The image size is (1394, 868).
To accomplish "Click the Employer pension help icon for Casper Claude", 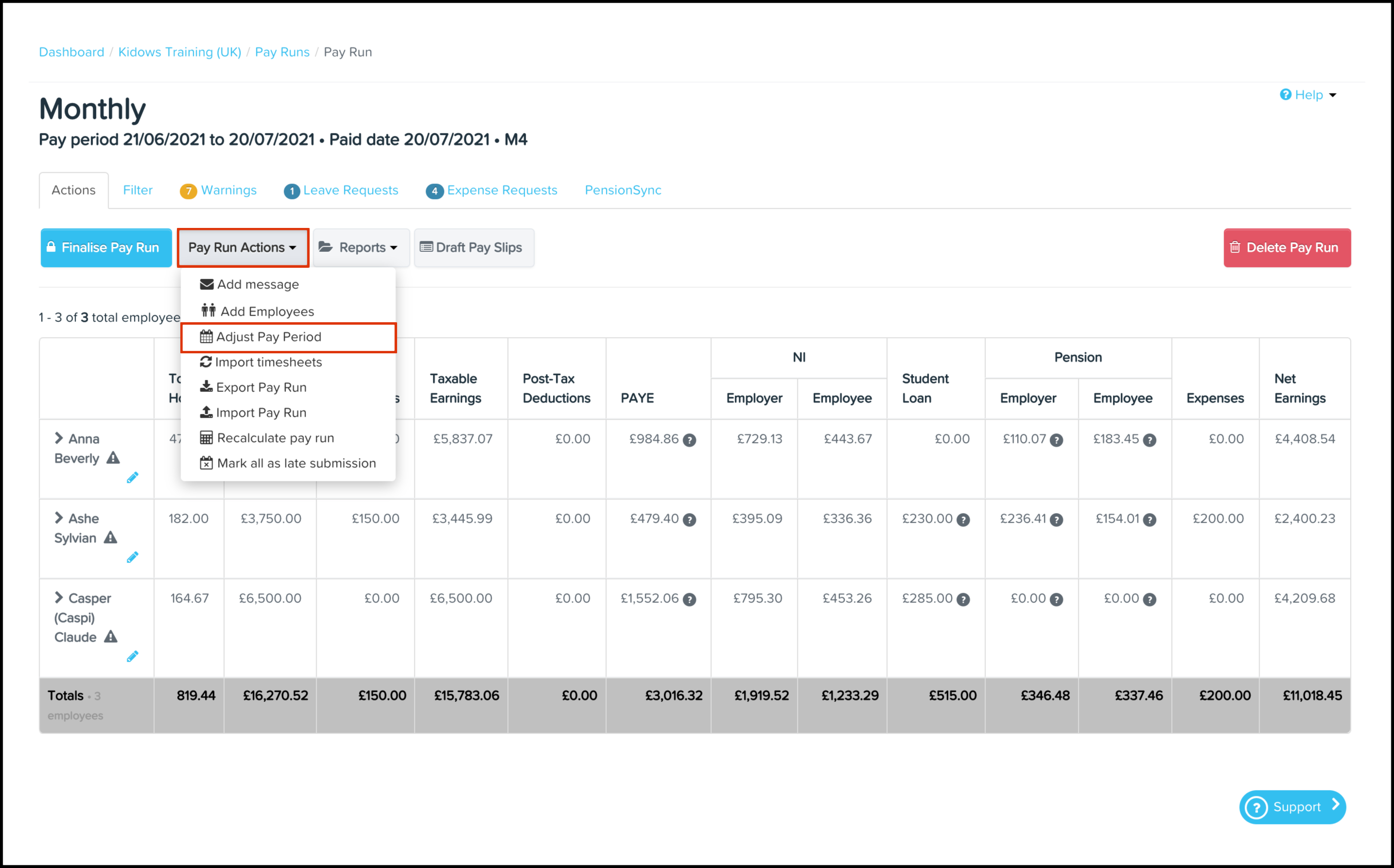I will [1056, 600].
